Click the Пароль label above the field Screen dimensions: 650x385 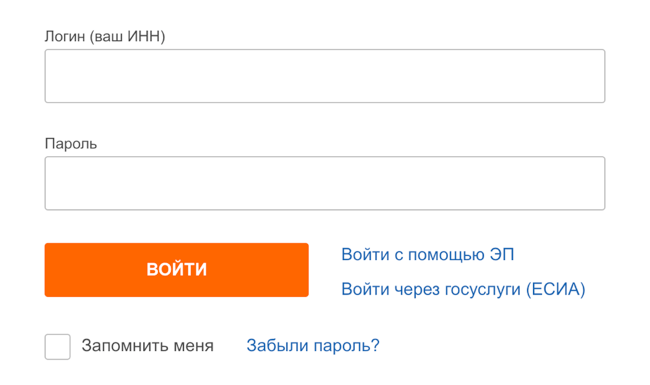click(x=71, y=144)
